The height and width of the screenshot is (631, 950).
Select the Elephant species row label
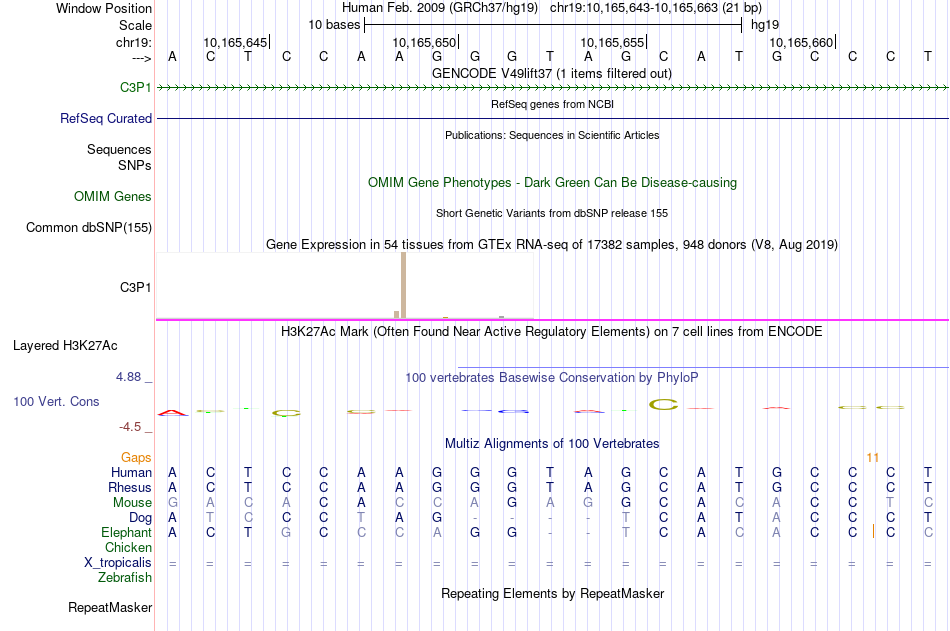point(127,532)
